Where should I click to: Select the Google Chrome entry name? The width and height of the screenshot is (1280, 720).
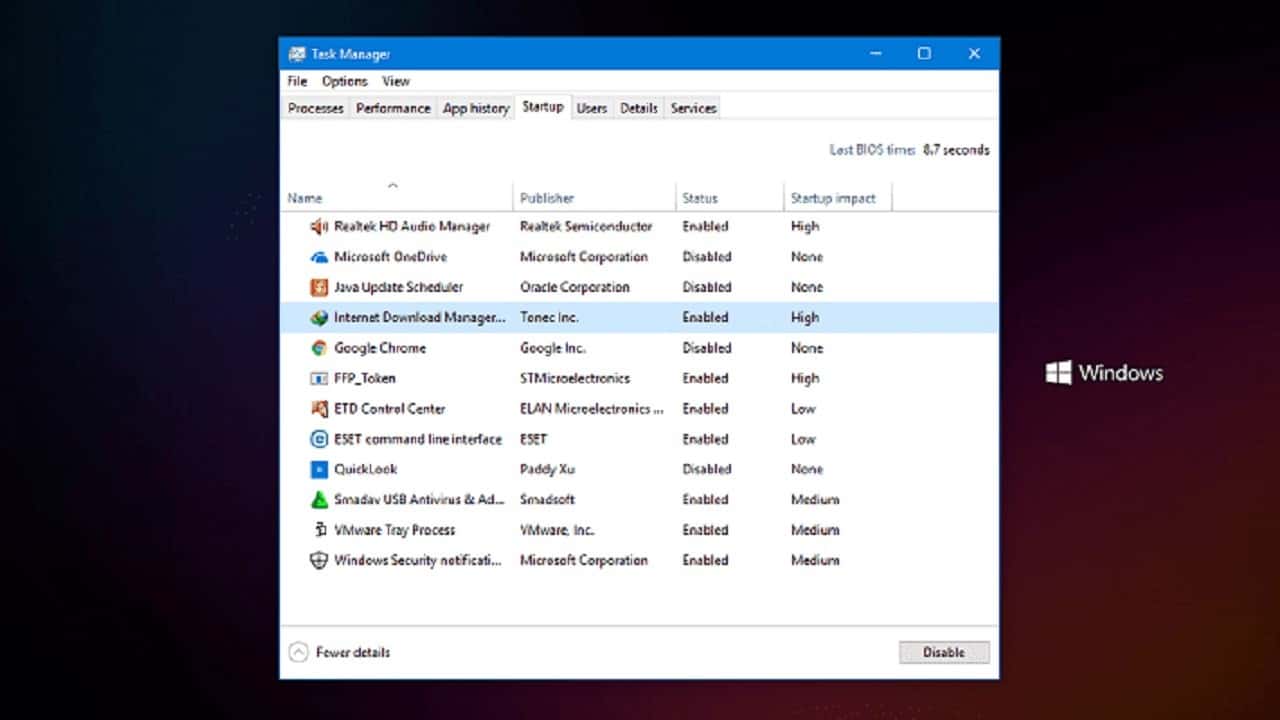(380, 348)
